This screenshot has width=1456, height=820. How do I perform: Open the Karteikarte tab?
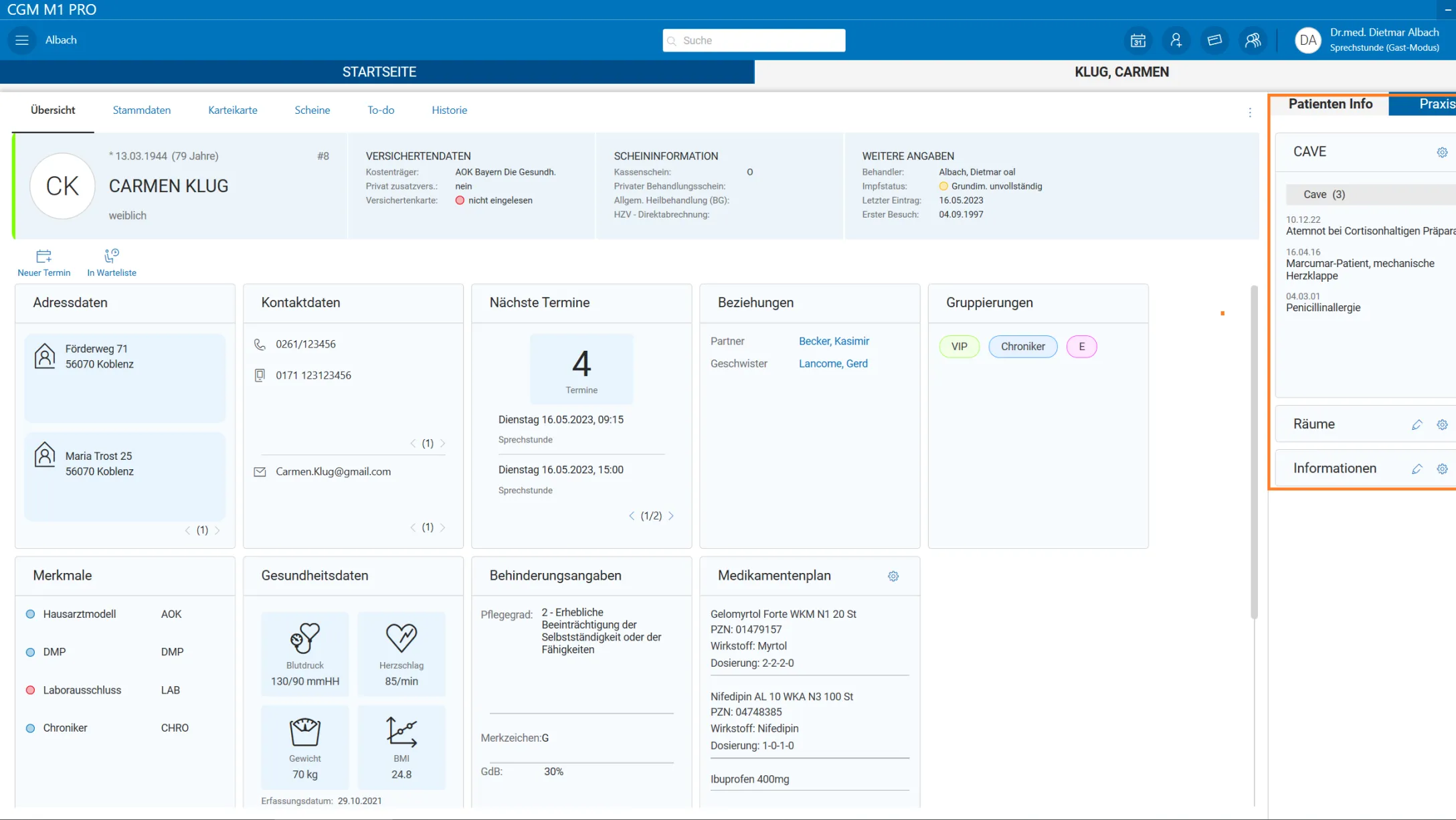click(x=233, y=110)
